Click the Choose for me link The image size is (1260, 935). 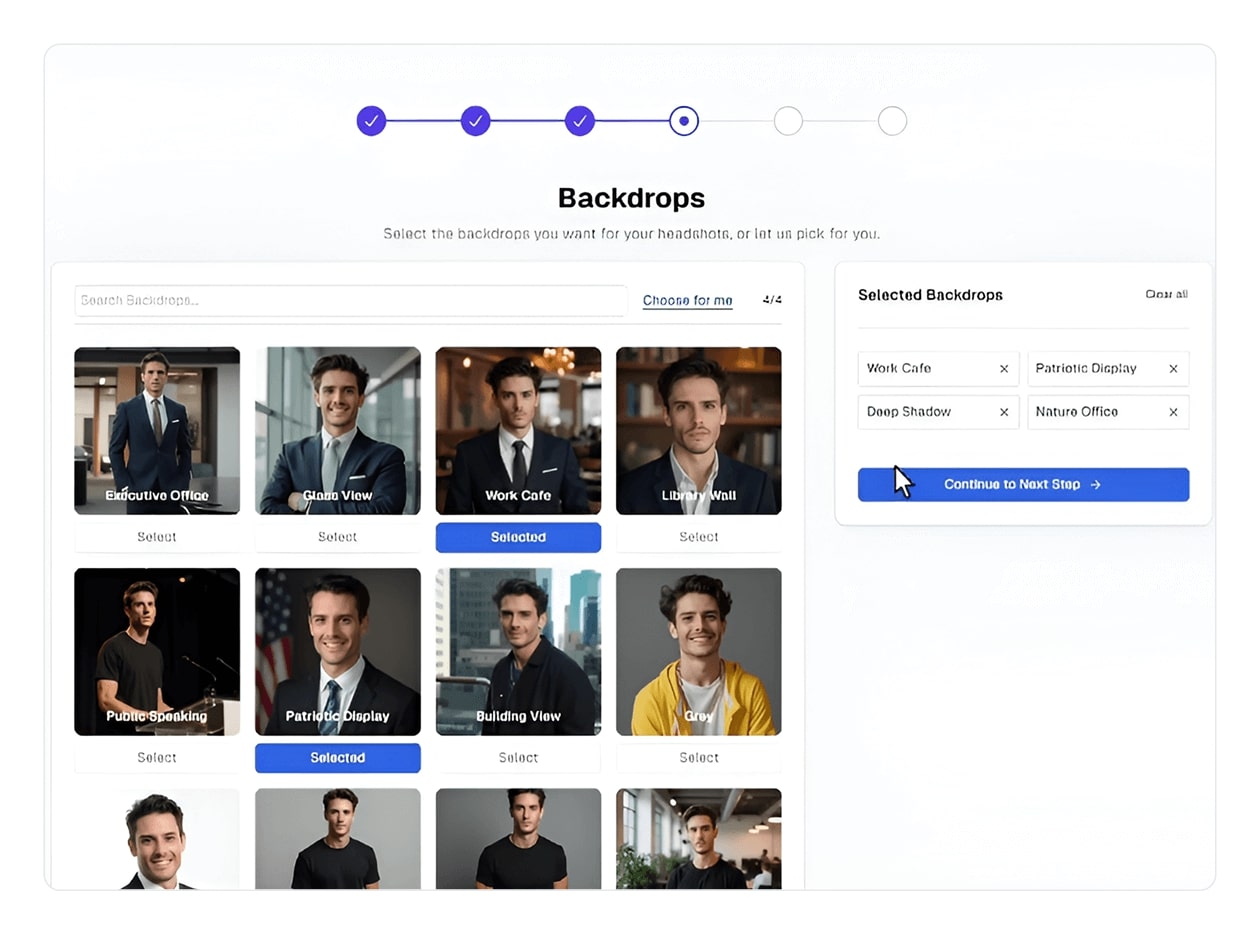pos(687,300)
